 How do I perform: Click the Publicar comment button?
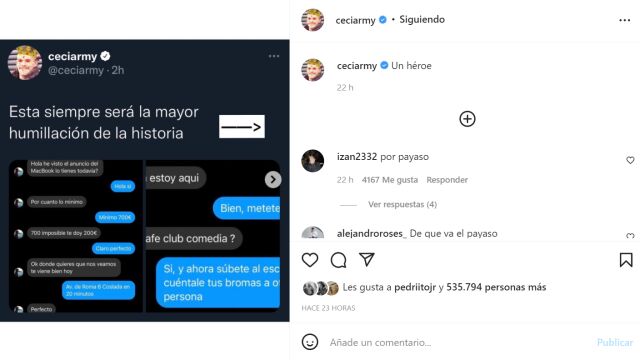(615, 342)
